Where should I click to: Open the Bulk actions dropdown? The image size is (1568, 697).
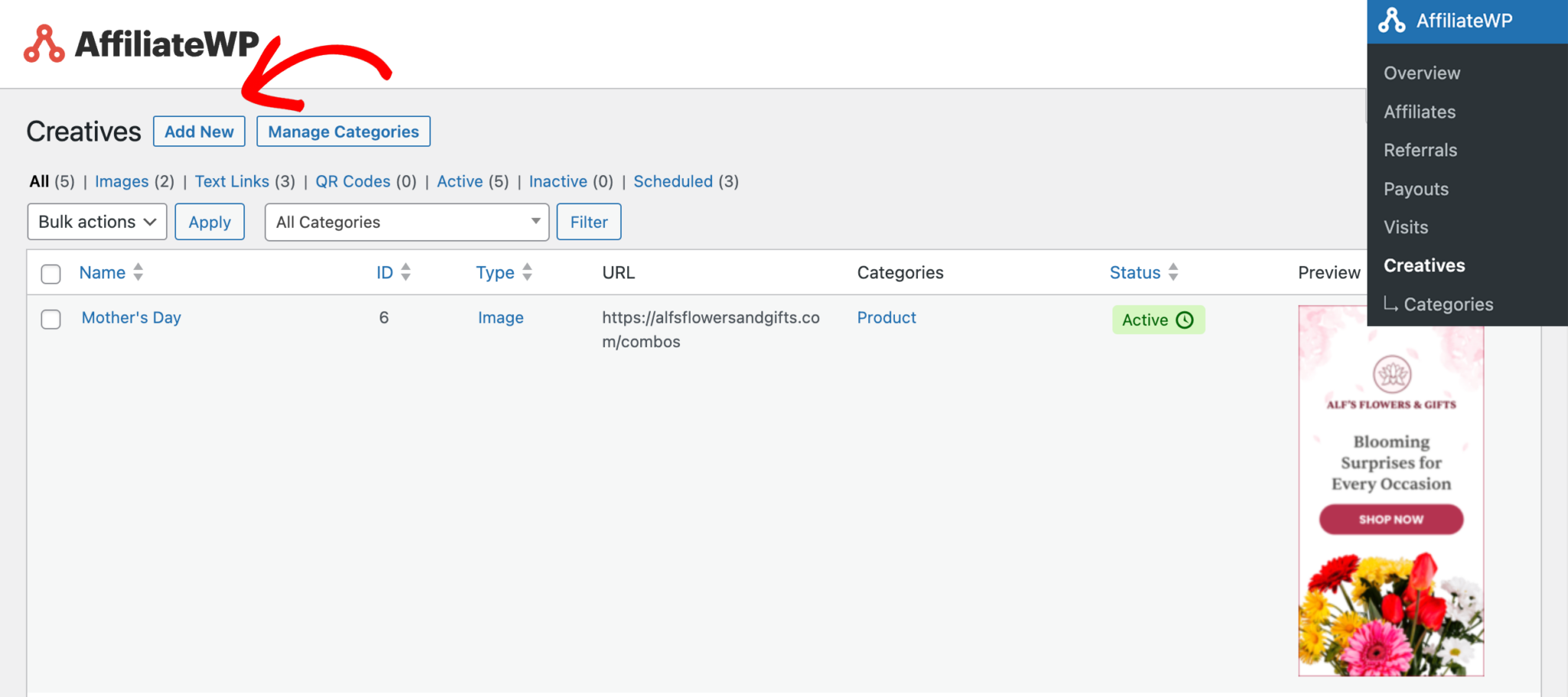click(x=97, y=222)
